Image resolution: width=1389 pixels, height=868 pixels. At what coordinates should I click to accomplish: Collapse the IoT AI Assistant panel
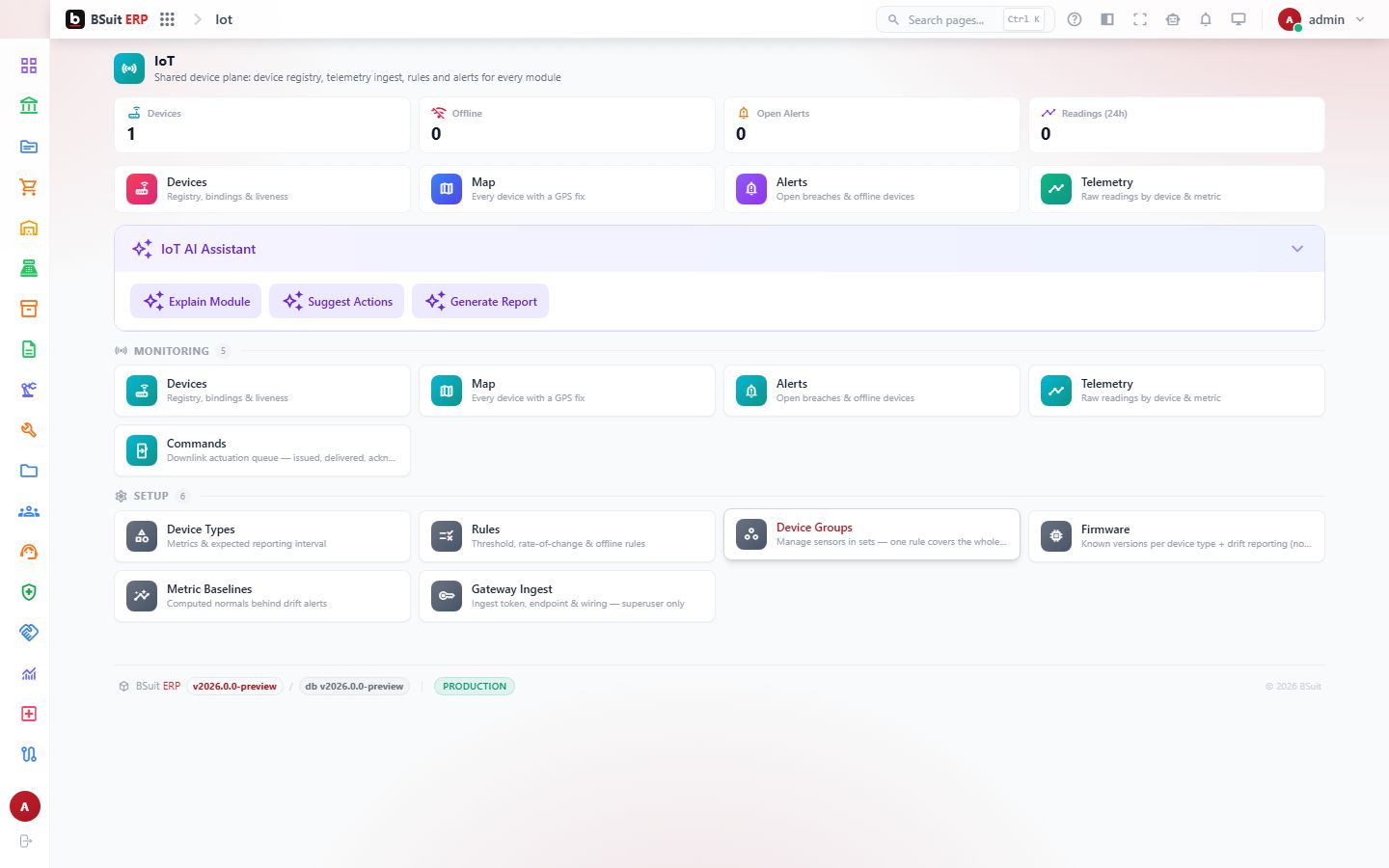[1297, 249]
